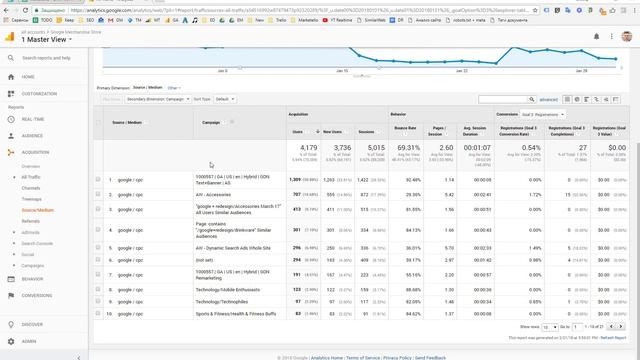Screen dimensions: 640x360
Task: Open Social section in sidebar
Action: click(x=28, y=254)
